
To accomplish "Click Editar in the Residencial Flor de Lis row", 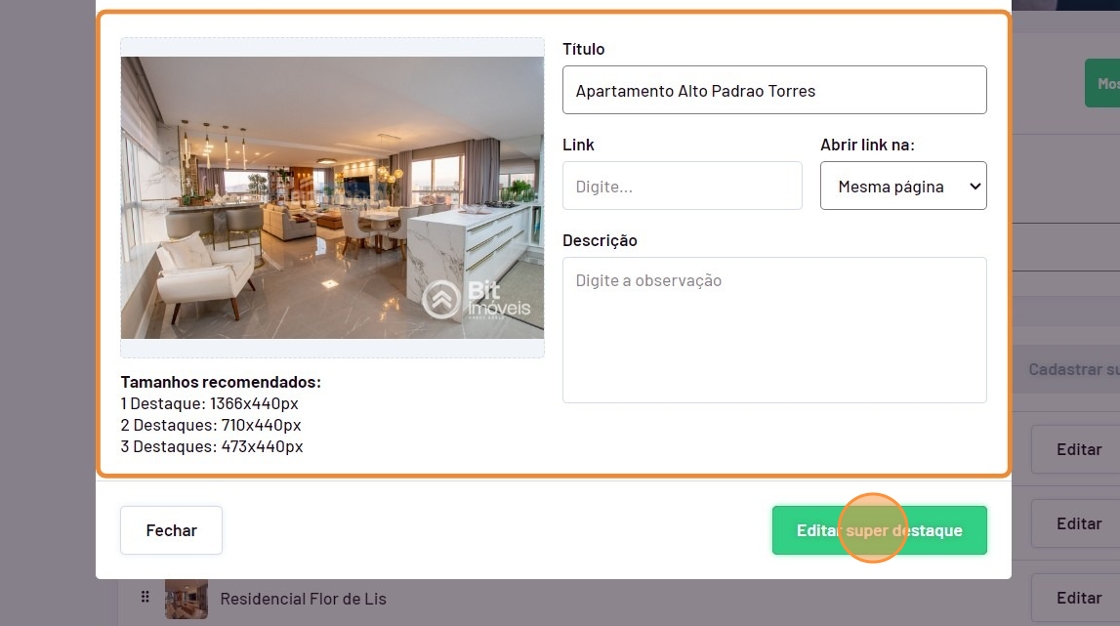I will click(1078, 597).
